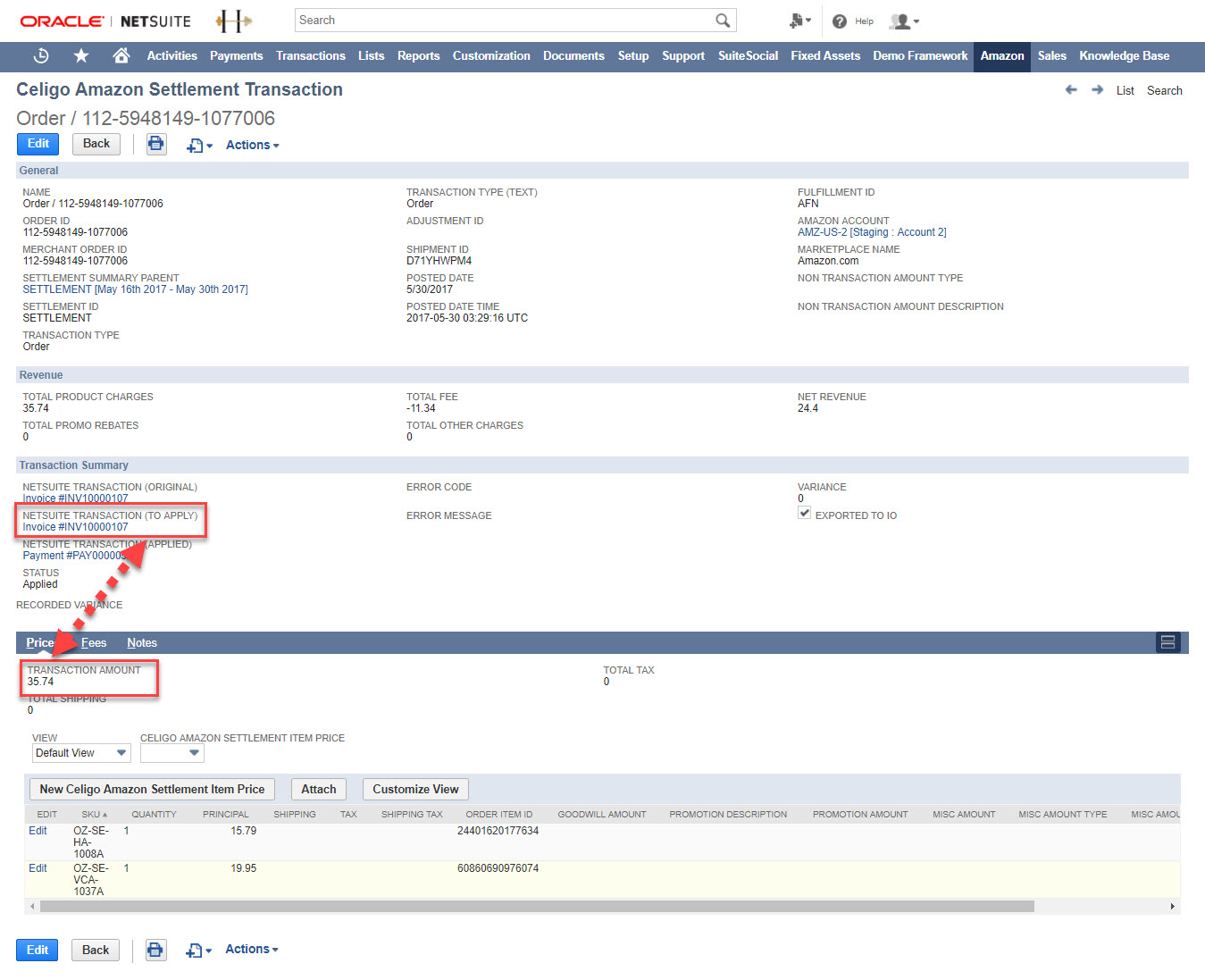The width and height of the screenshot is (1205, 980).
Task: Switch to the Fees subtab
Action: pyautogui.click(x=94, y=642)
